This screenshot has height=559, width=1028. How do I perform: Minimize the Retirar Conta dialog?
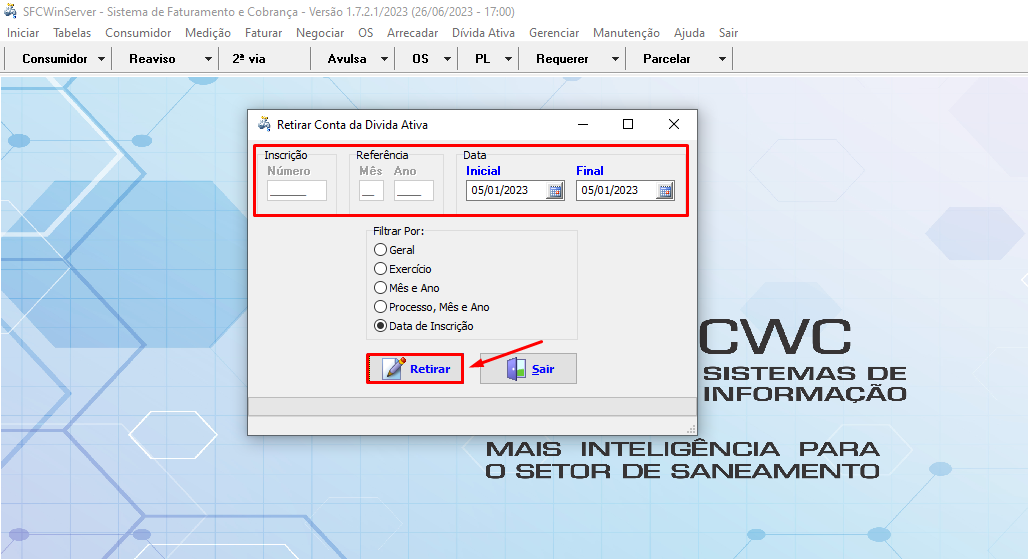coord(583,124)
